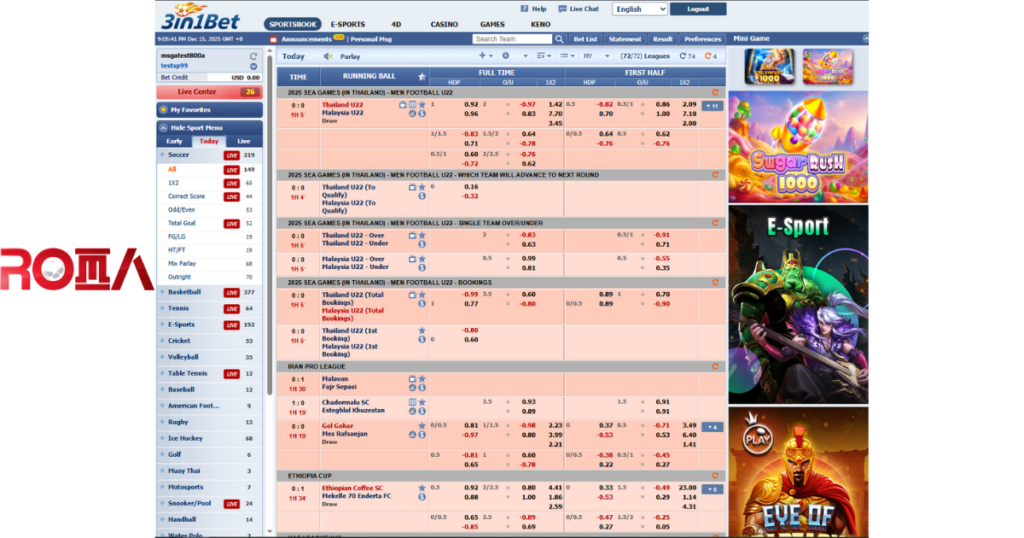
Task: Open the KENO menu
Action: pos(540,24)
